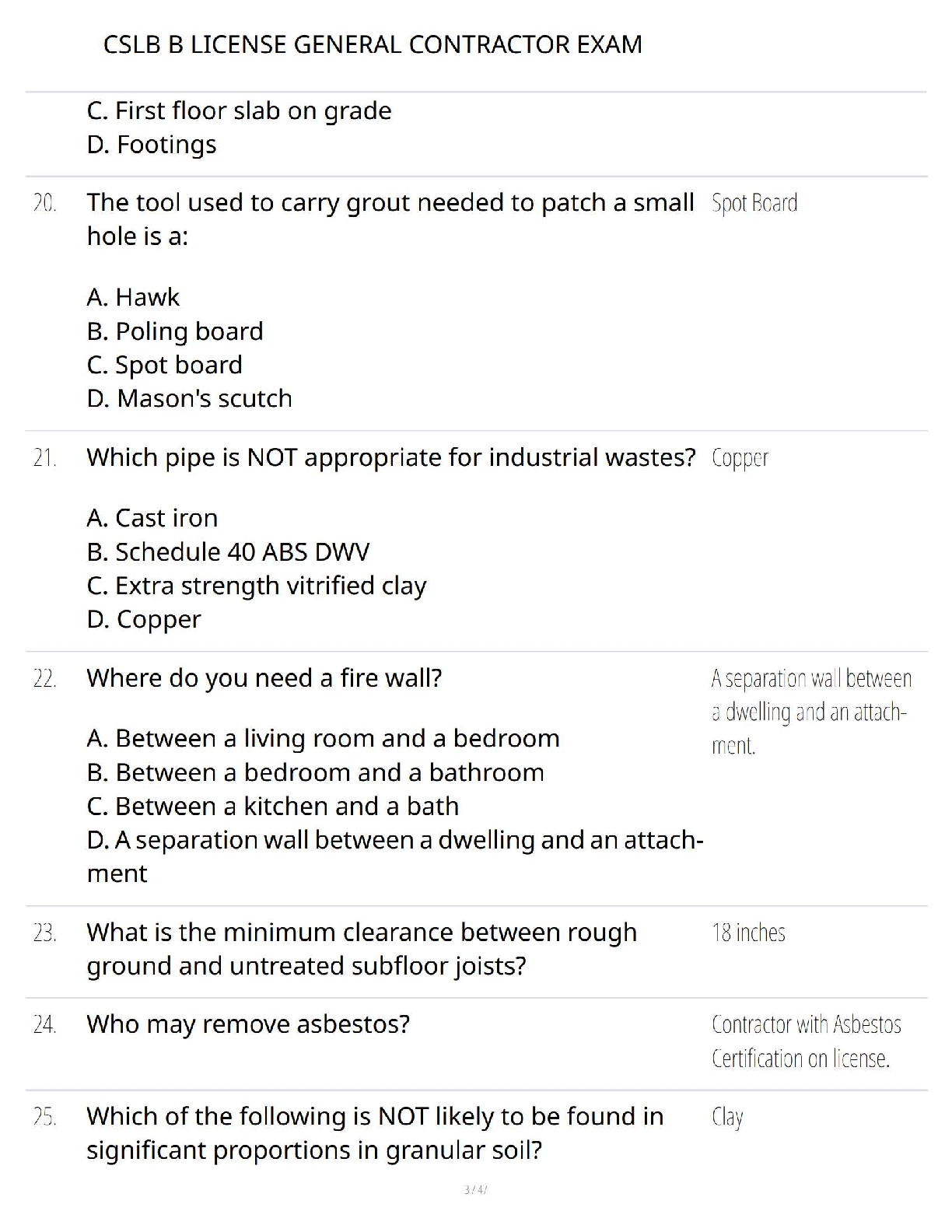The height and width of the screenshot is (1232, 952).
Task: Select answer option A. Hawk
Action: pos(133,297)
